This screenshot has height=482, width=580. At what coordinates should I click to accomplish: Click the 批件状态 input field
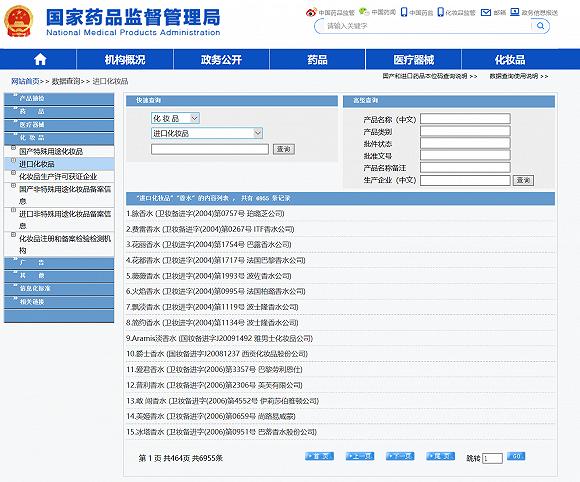coord(465,143)
